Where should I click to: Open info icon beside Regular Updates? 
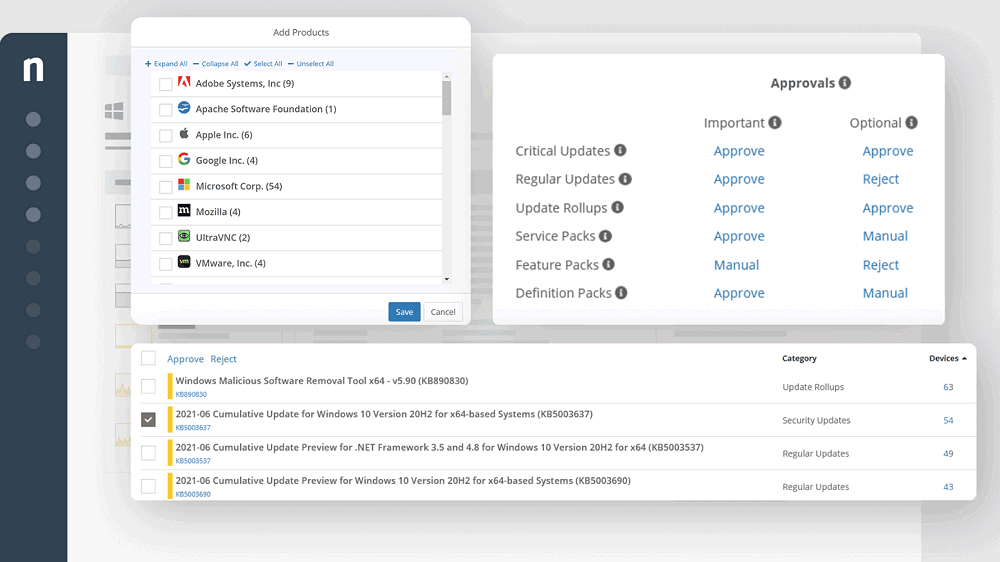(625, 179)
